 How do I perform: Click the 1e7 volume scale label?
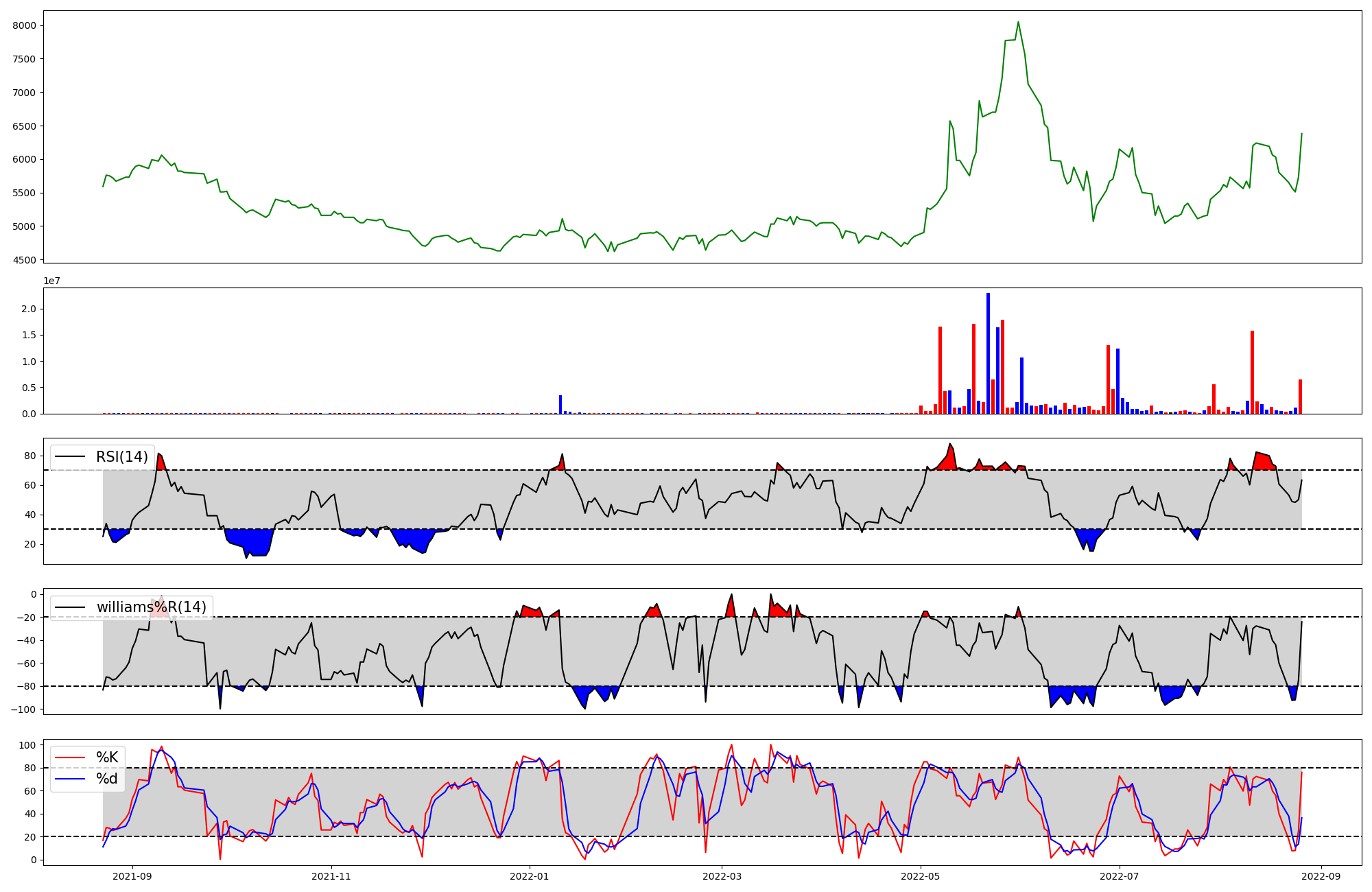[x=52, y=281]
